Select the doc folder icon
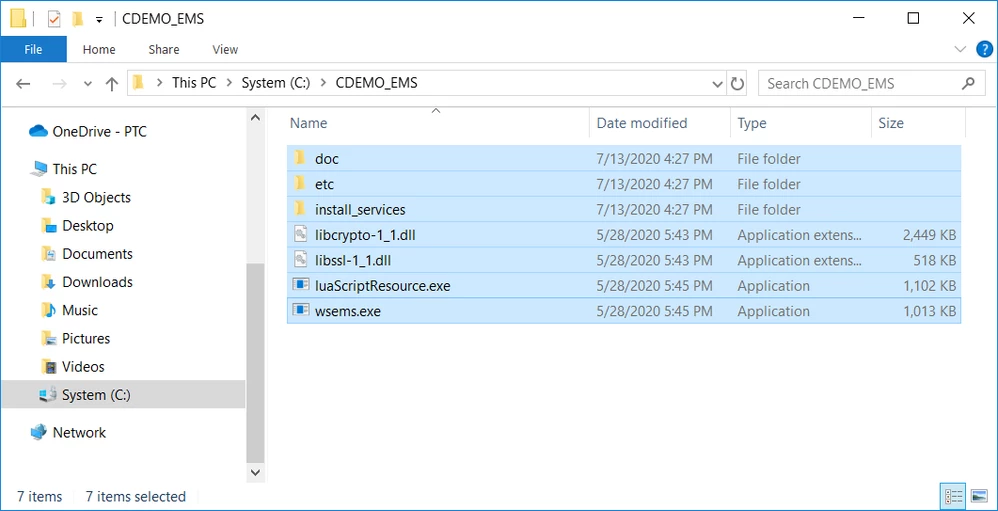Image resolution: width=998 pixels, height=511 pixels. pyautogui.click(x=300, y=158)
